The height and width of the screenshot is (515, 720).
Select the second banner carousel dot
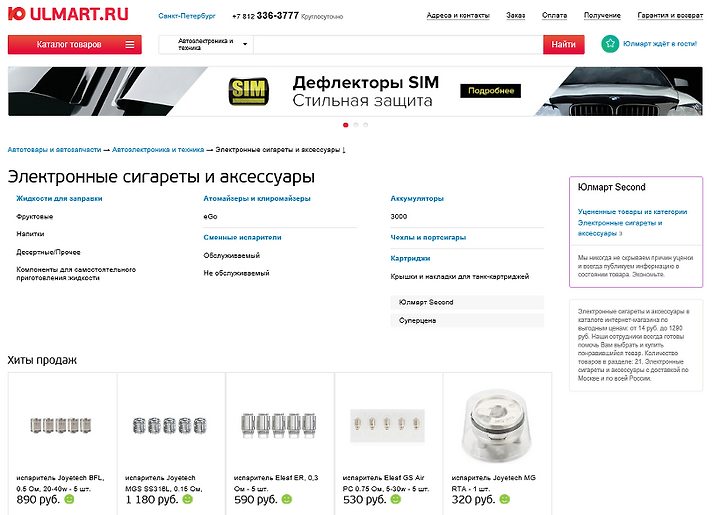pos(356,125)
